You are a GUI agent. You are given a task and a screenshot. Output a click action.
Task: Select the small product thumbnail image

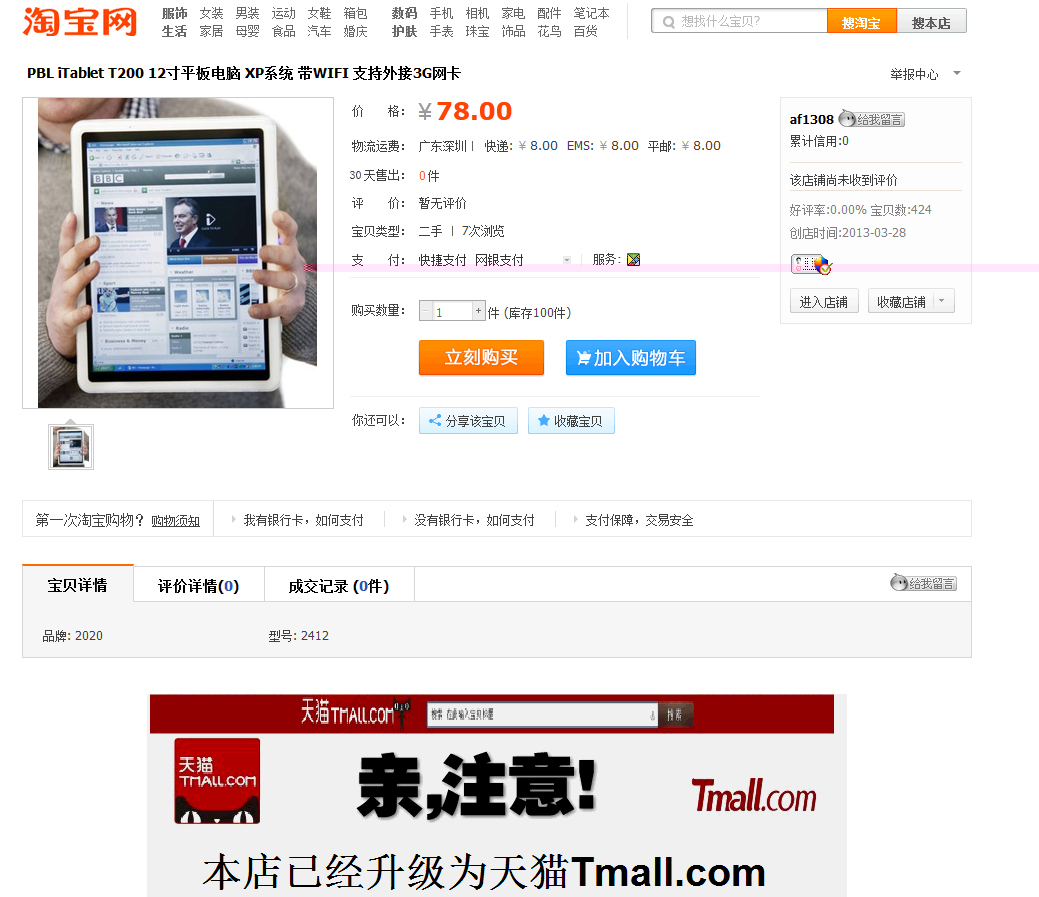pyautogui.click(x=71, y=447)
